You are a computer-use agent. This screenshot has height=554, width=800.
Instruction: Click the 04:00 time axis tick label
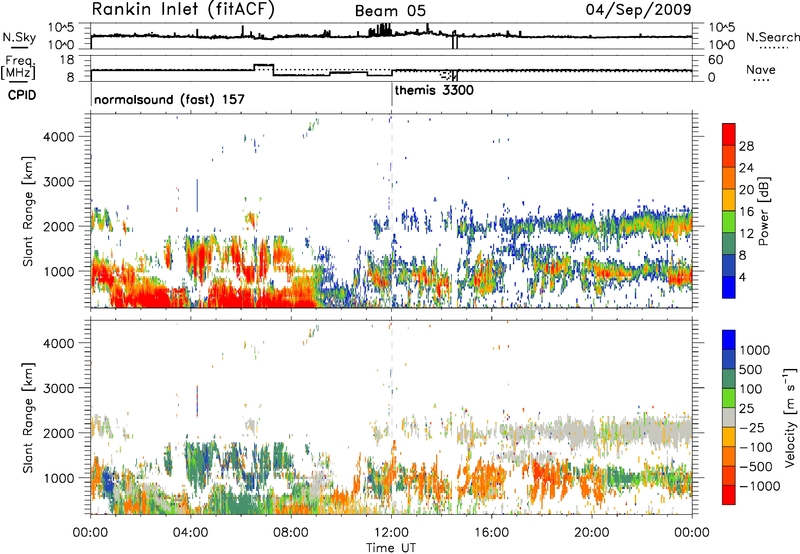[x=191, y=533]
